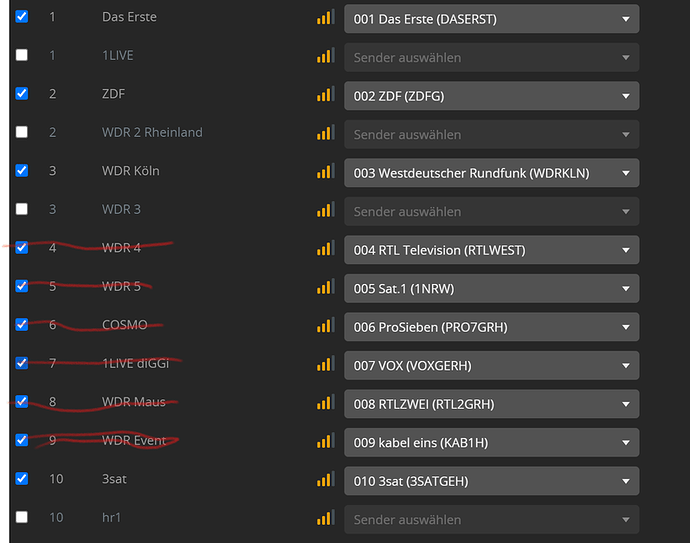The height and width of the screenshot is (543, 690).
Task: Click signal icon in COSMO row
Action: click(x=326, y=325)
